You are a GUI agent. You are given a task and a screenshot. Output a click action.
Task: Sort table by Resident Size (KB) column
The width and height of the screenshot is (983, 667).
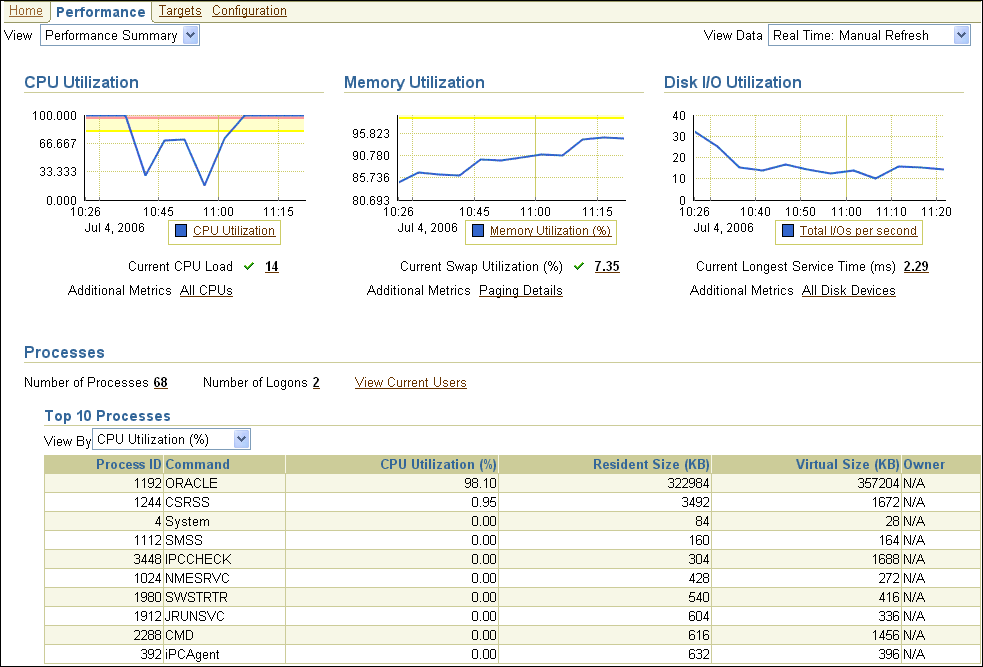coord(651,465)
